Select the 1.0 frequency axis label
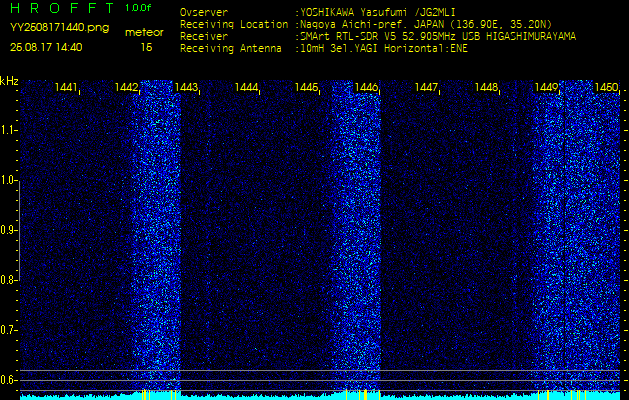629x400 pixels. tap(7, 181)
